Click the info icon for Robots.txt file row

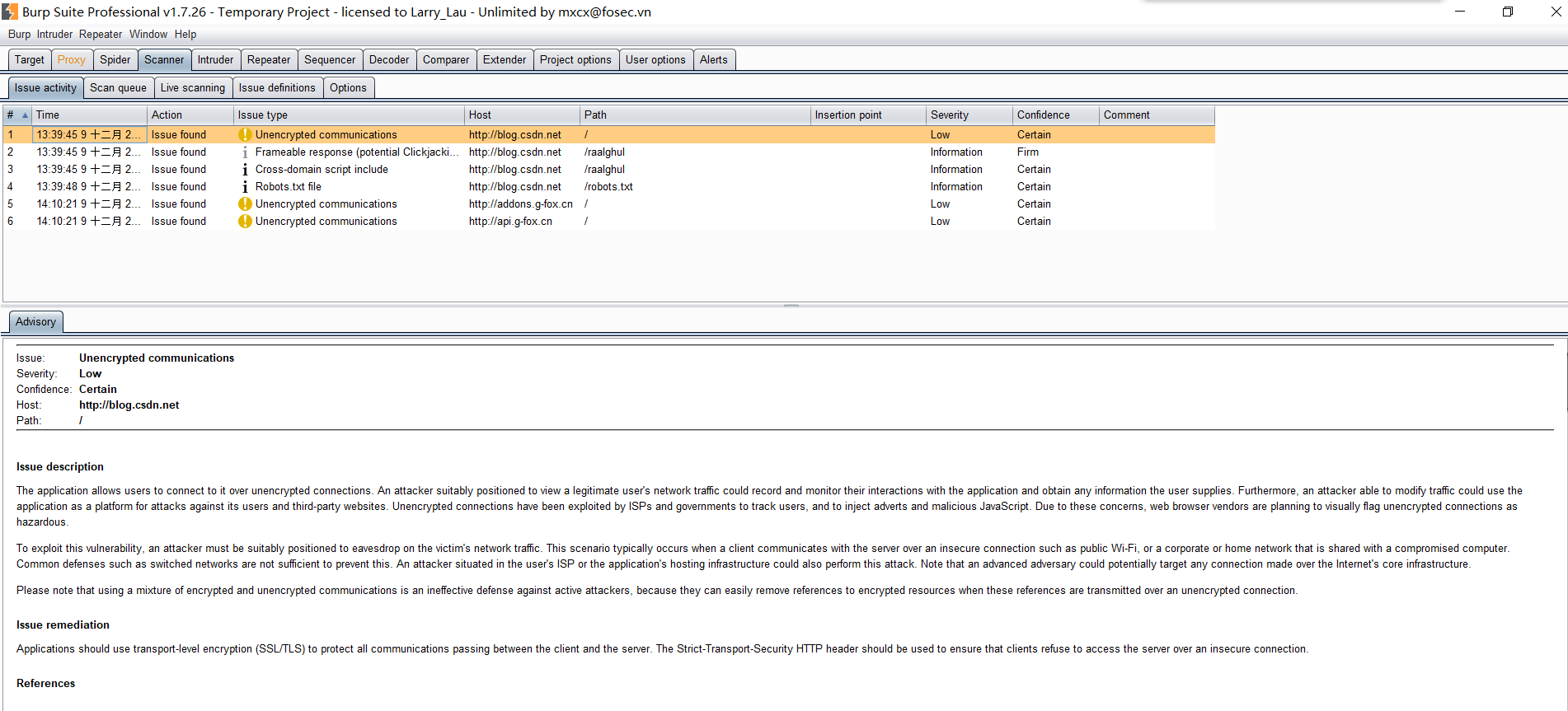tap(245, 187)
